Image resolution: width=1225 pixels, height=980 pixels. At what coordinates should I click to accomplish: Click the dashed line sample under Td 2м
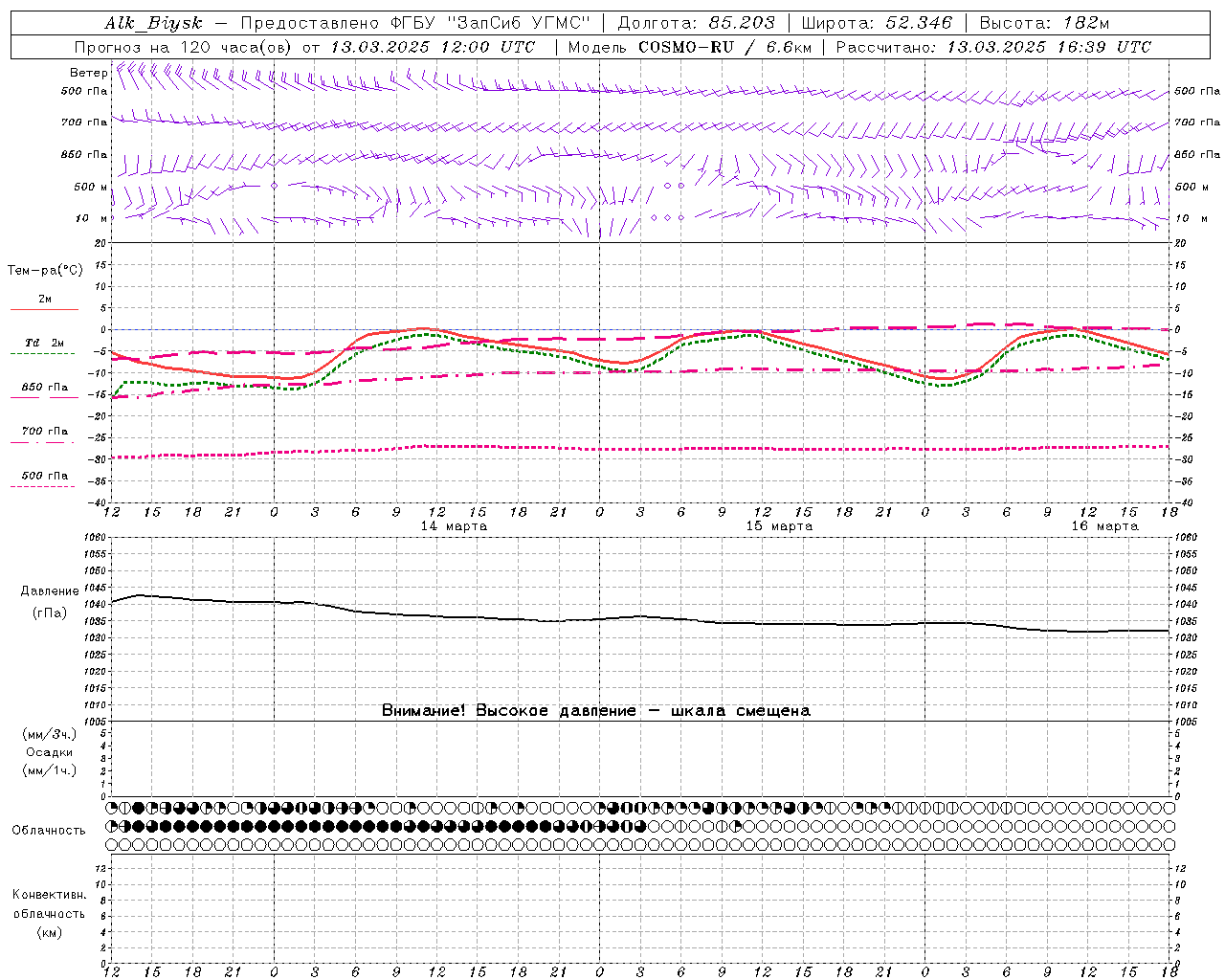[x=42, y=353]
